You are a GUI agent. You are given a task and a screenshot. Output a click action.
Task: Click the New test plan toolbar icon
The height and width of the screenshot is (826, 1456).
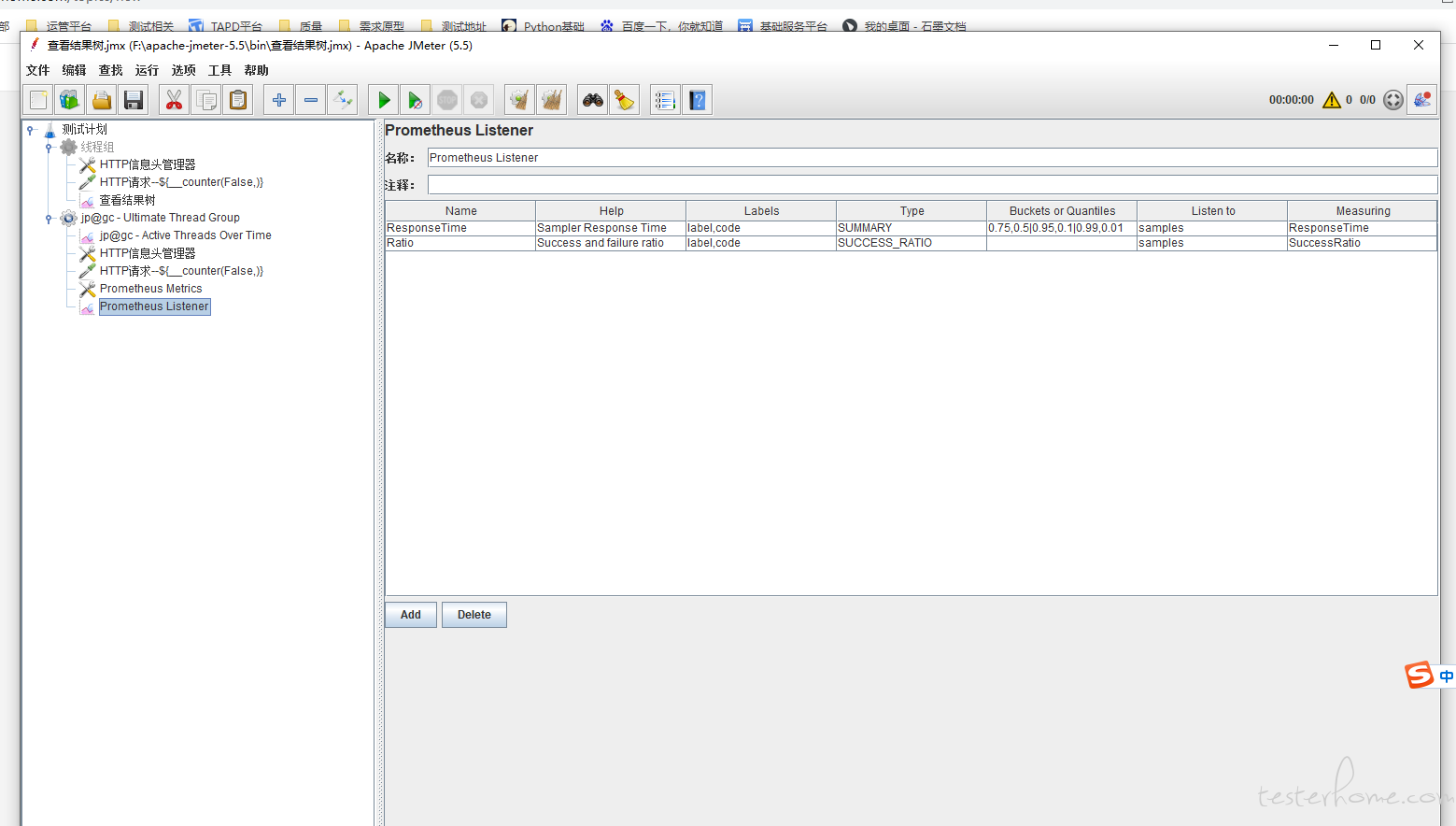tap(38, 100)
